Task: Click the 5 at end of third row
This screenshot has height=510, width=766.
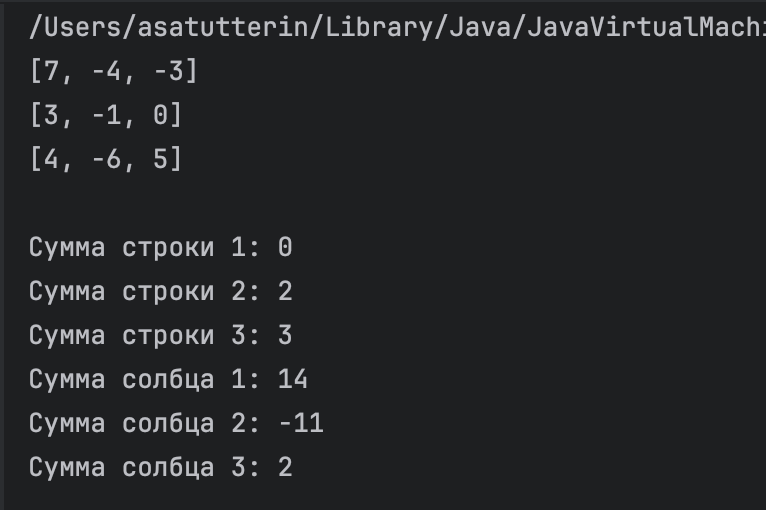Action: click(x=160, y=159)
